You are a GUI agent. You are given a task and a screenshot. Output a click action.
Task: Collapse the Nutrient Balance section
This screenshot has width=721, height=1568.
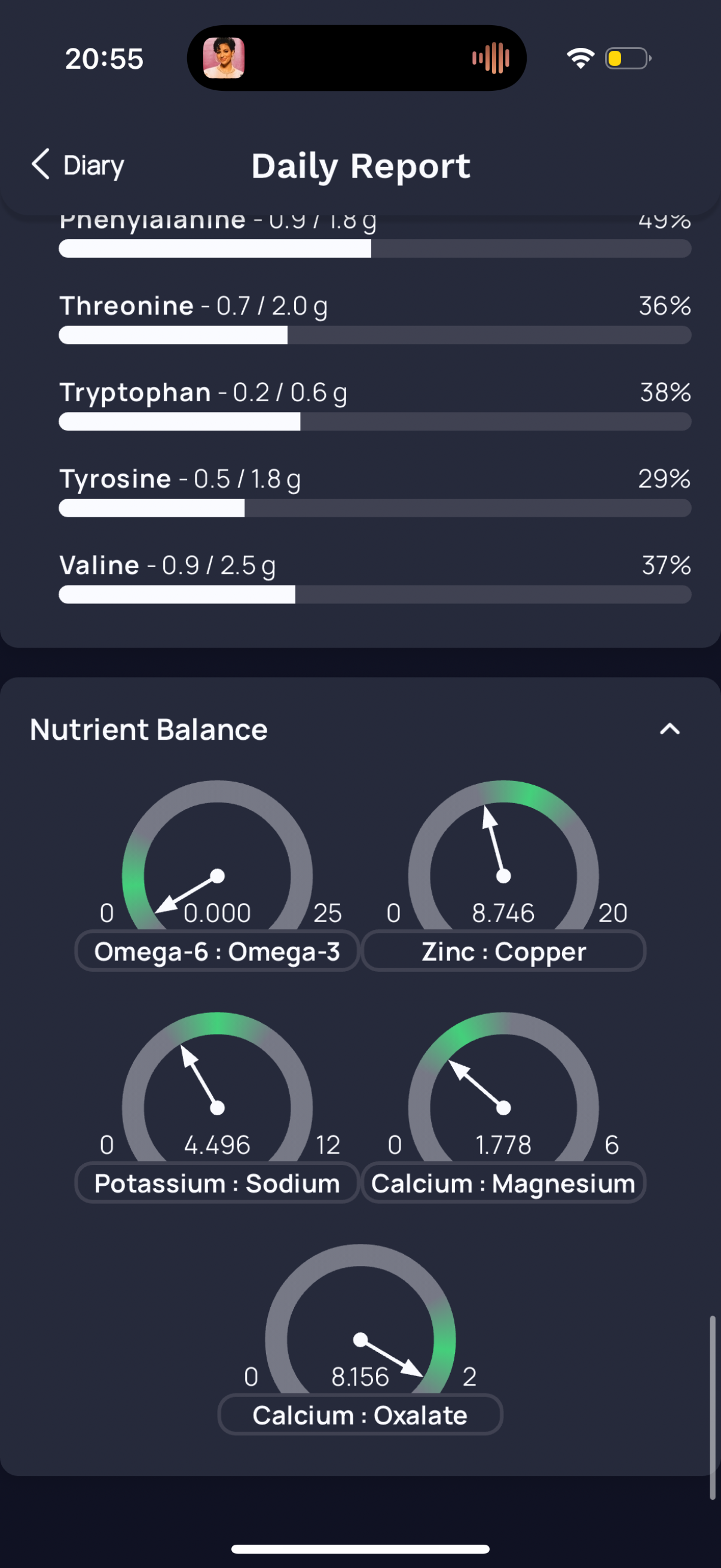tap(669, 729)
